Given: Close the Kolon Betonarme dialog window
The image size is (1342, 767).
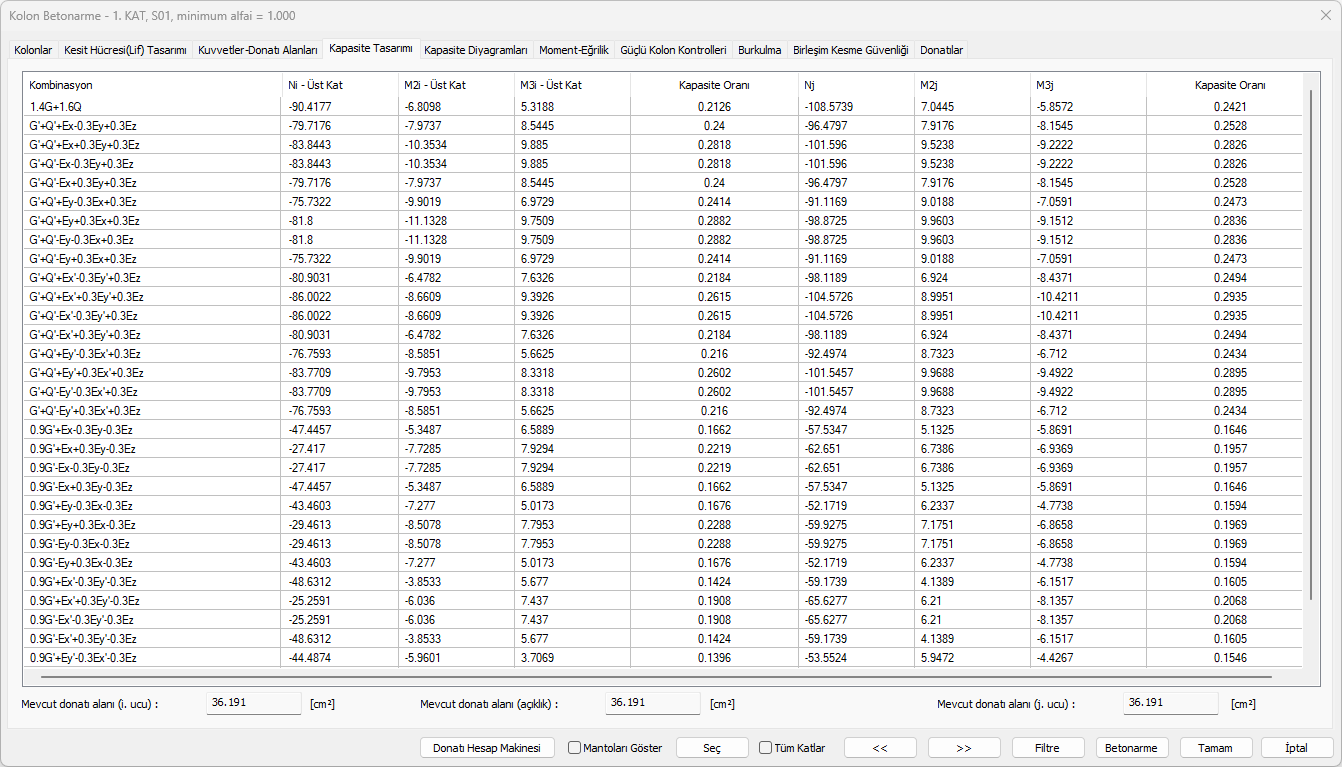Looking at the screenshot, I should pyautogui.click(x=1325, y=16).
